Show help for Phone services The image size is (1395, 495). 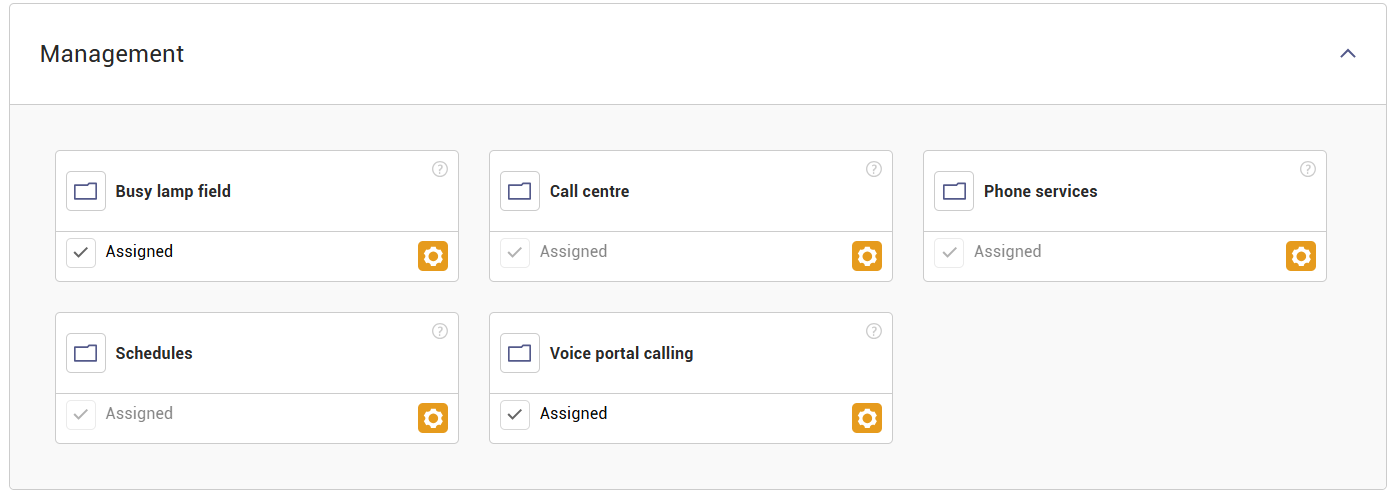[1308, 169]
